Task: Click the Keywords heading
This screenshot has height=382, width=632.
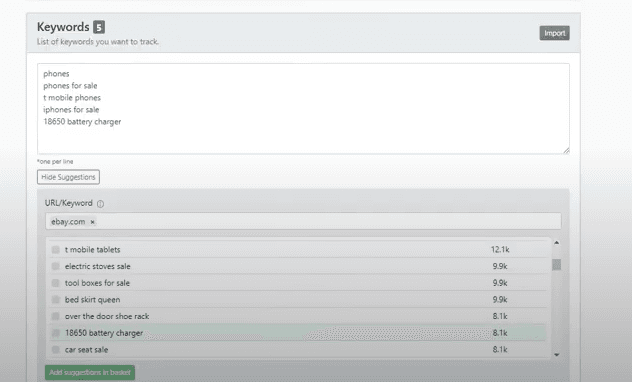Action: [63, 27]
